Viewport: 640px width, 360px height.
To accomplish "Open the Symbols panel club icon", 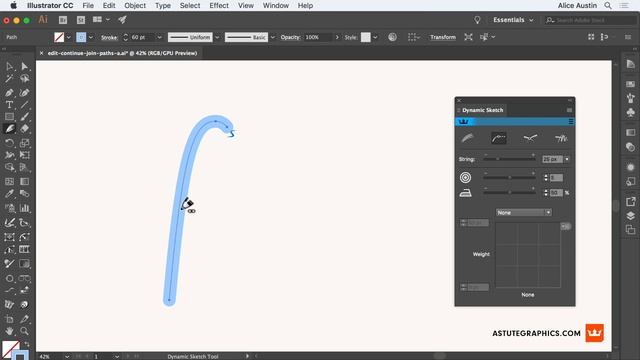I will (x=631, y=112).
